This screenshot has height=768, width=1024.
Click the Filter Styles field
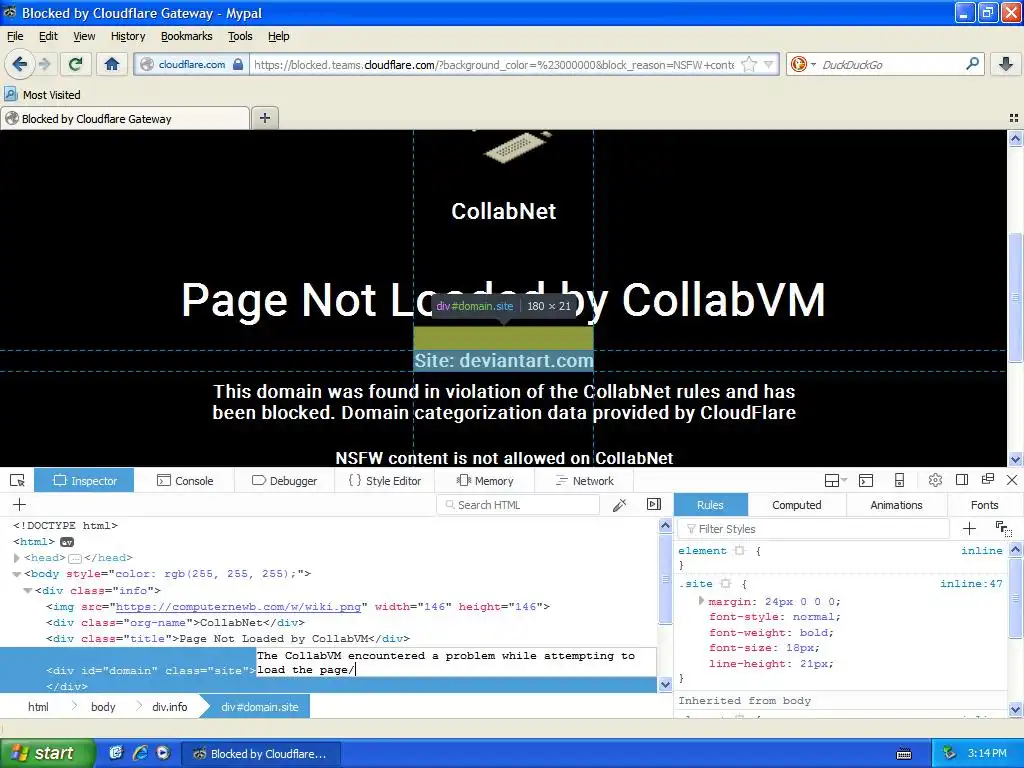pos(814,528)
